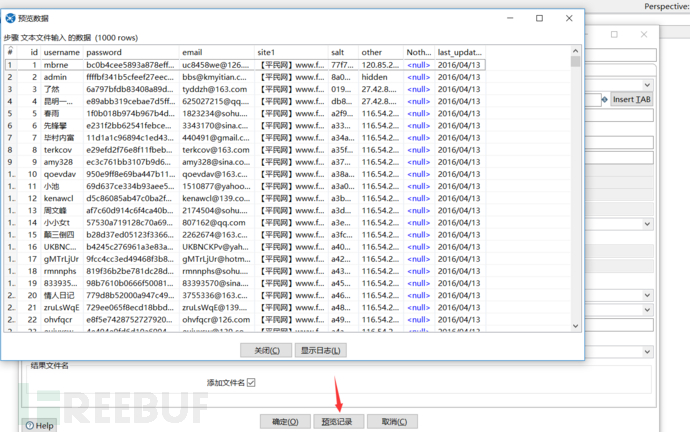
Task: Click email '807162@qq.com'
Action: coord(213,223)
